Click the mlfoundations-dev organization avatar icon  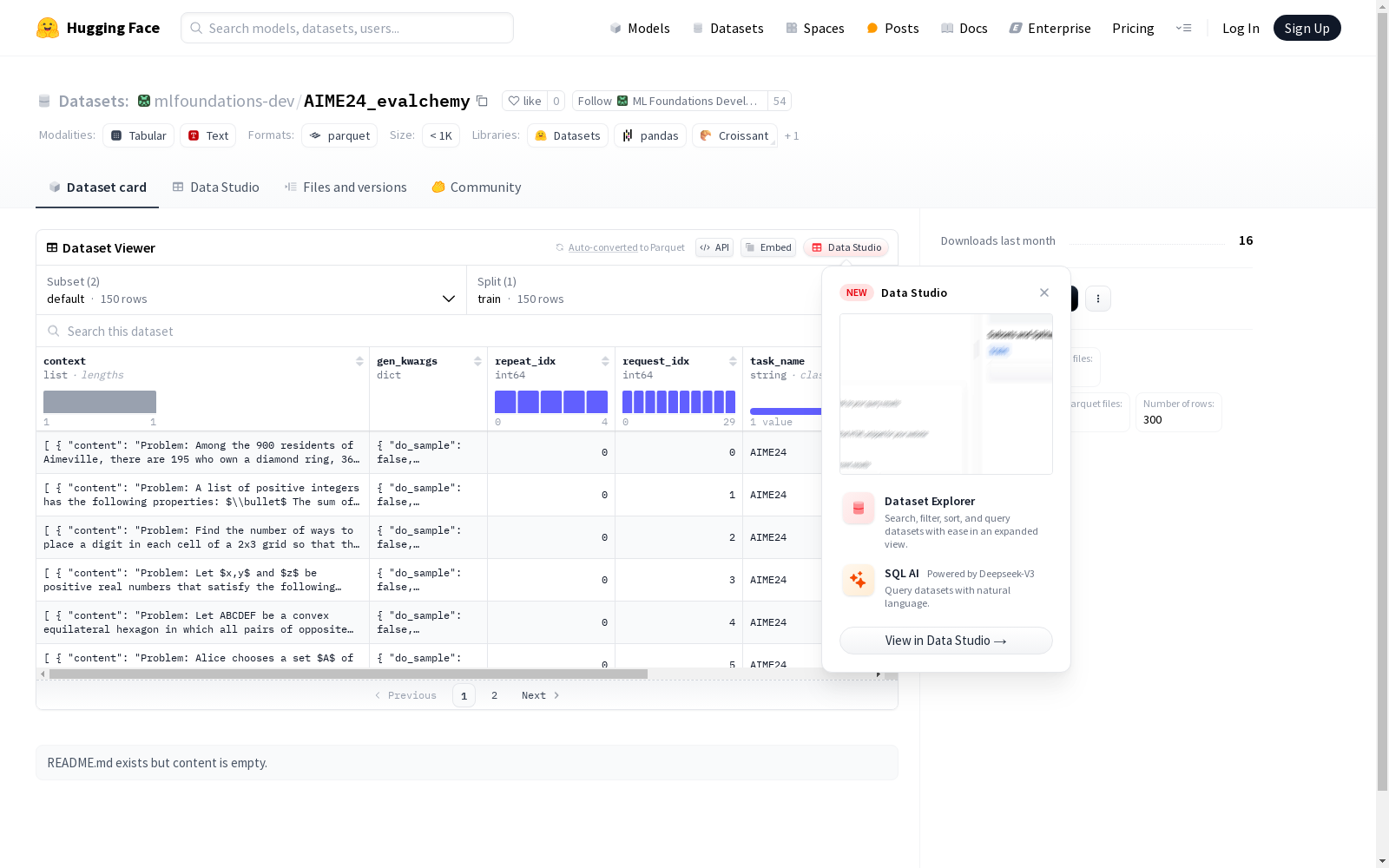point(144,101)
